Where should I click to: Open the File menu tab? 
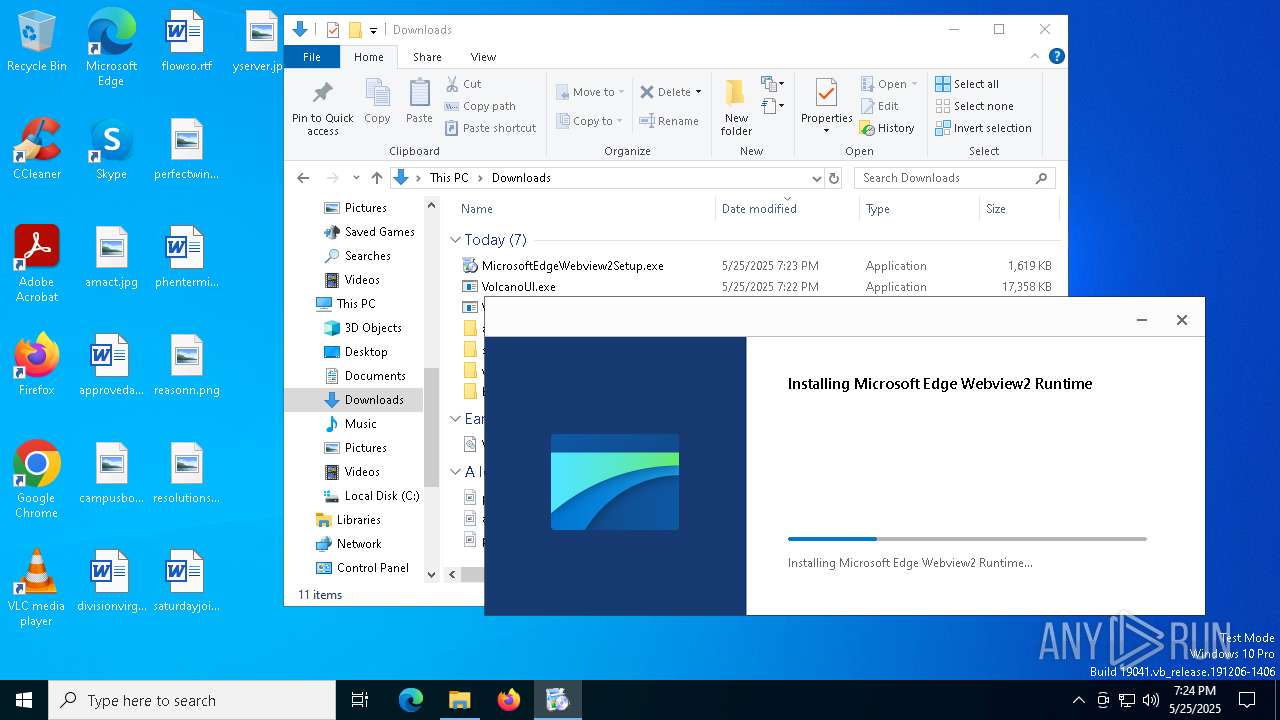(312, 57)
